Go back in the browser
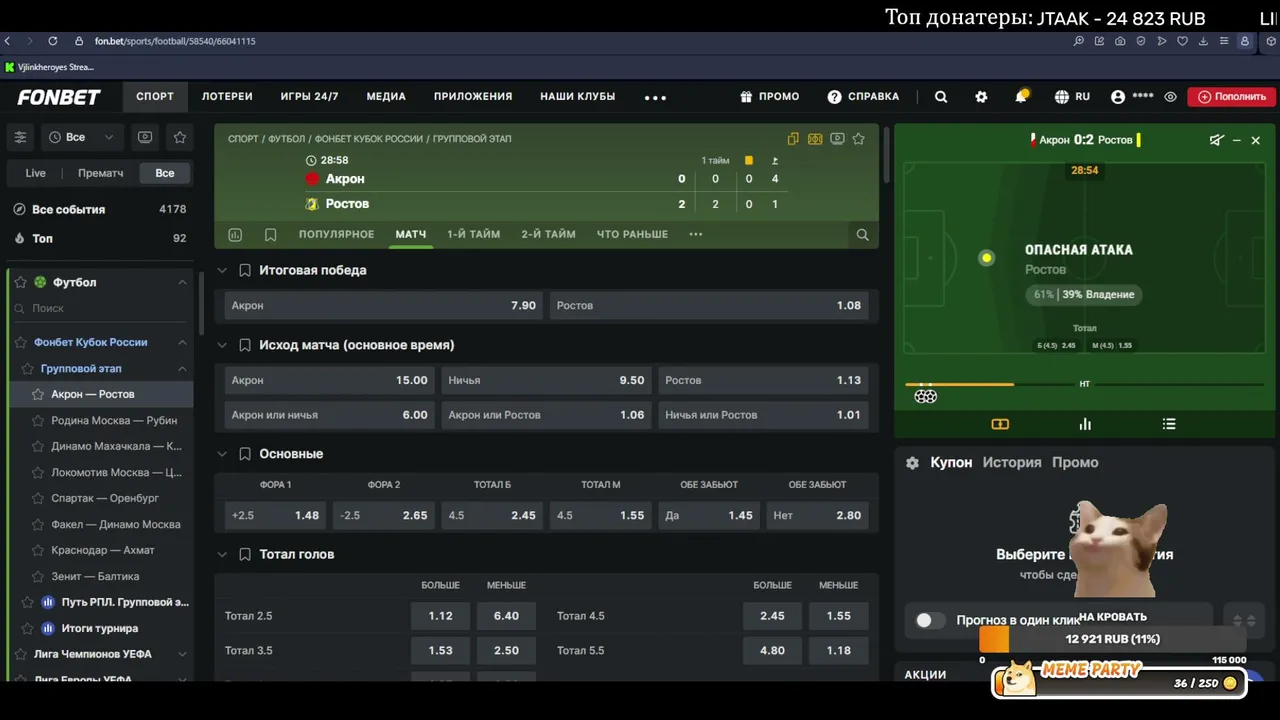Screen dimensions: 1280x720 tap(8, 41)
